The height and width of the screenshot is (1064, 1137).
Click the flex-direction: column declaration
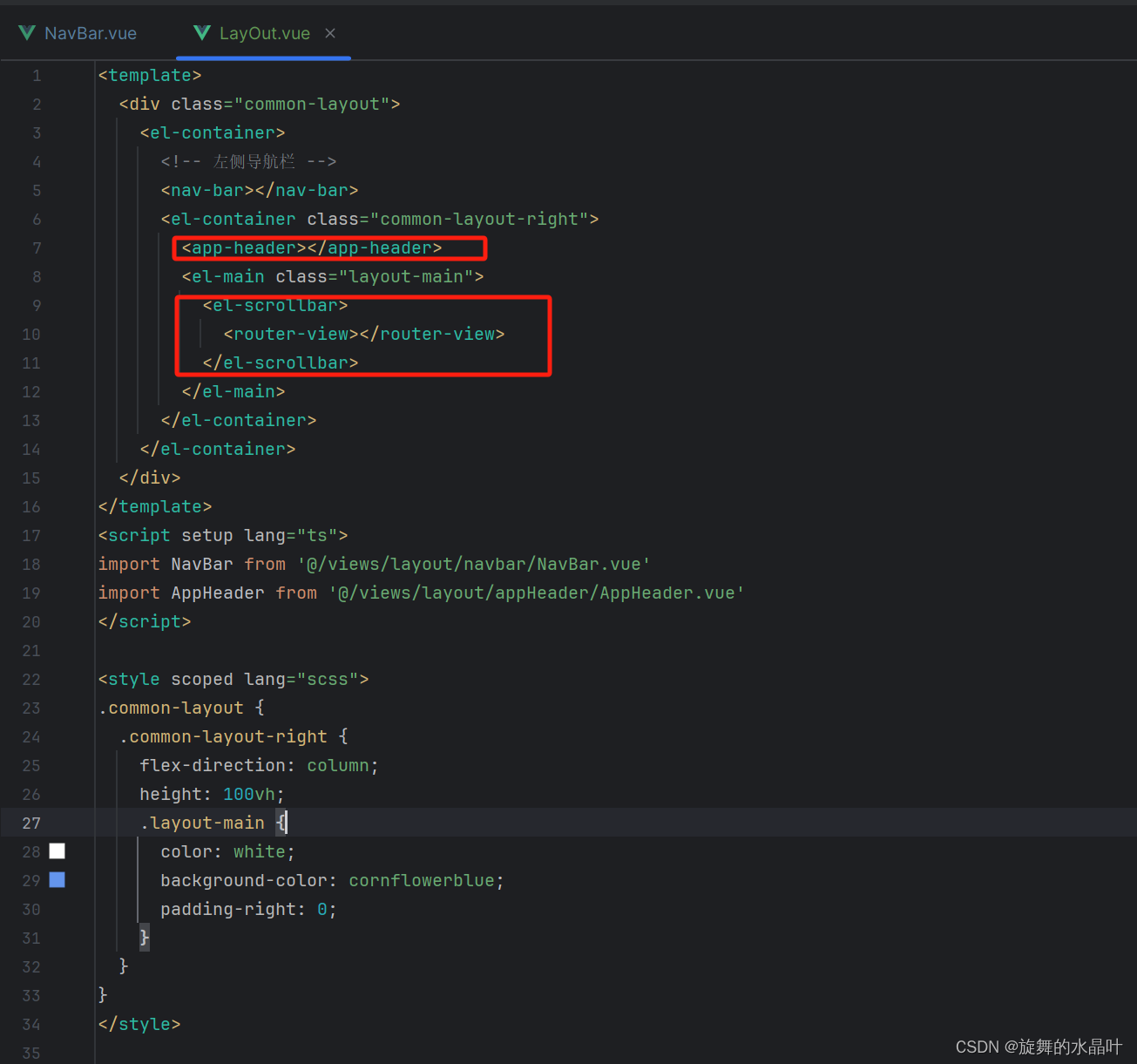click(260, 765)
